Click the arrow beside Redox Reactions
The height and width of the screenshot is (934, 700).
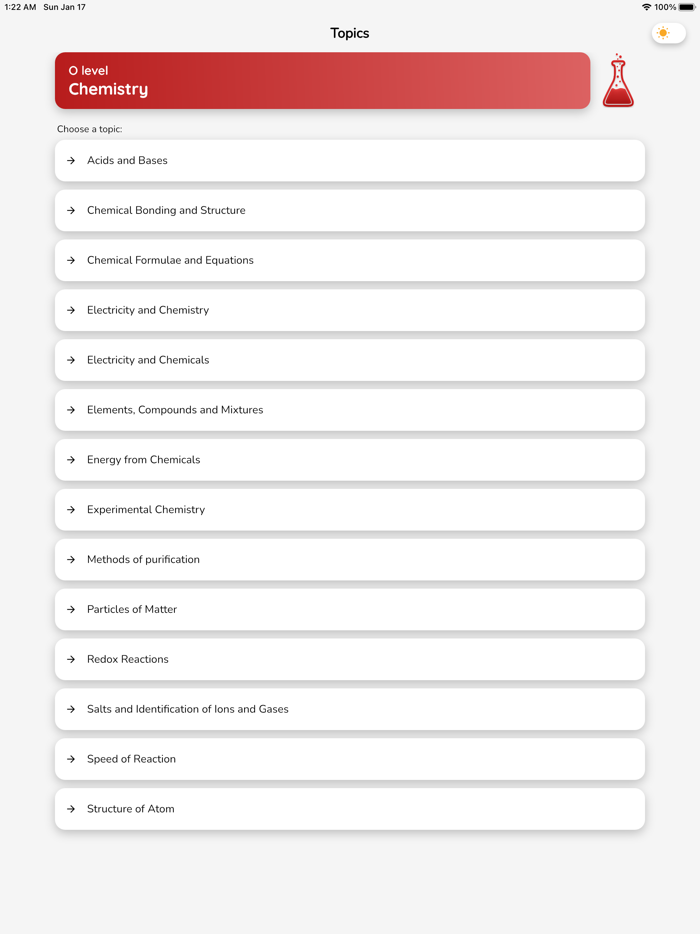click(x=70, y=659)
